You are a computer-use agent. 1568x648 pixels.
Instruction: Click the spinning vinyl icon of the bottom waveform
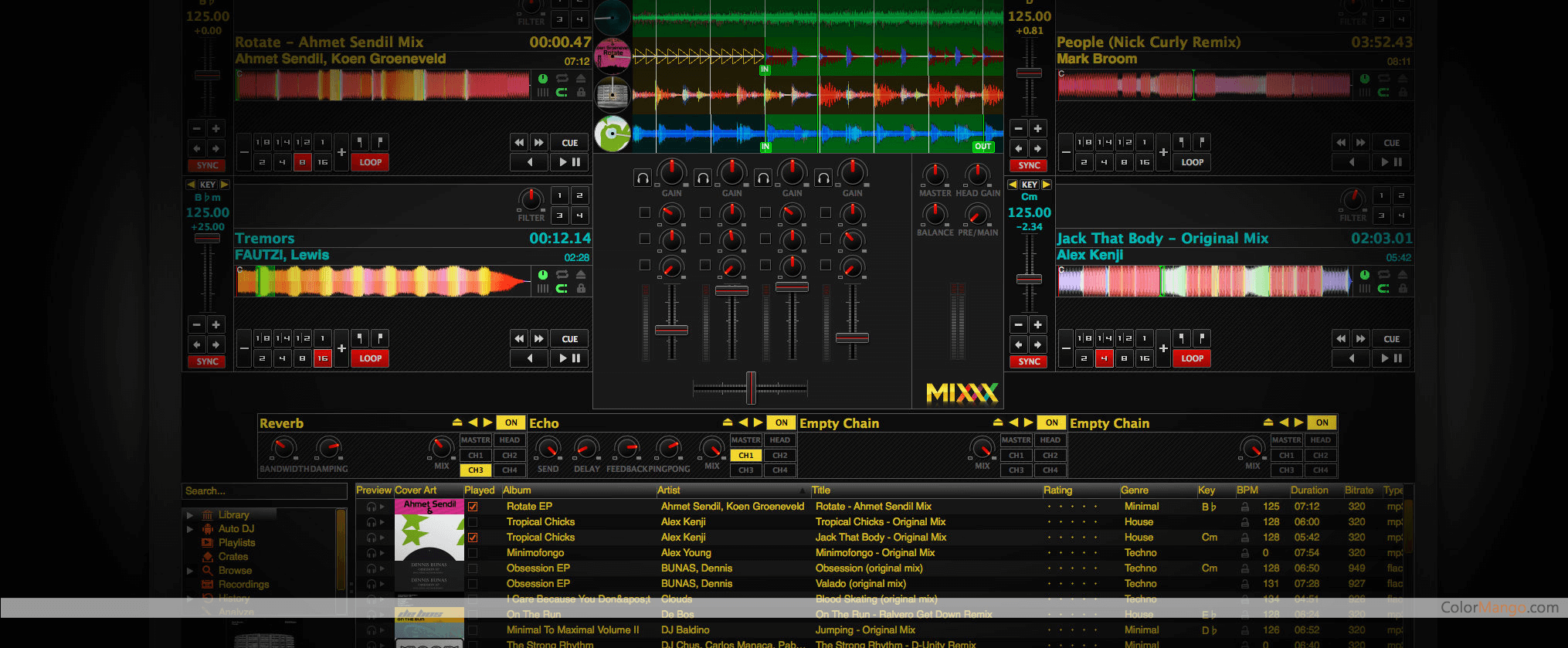pyautogui.click(x=613, y=134)
